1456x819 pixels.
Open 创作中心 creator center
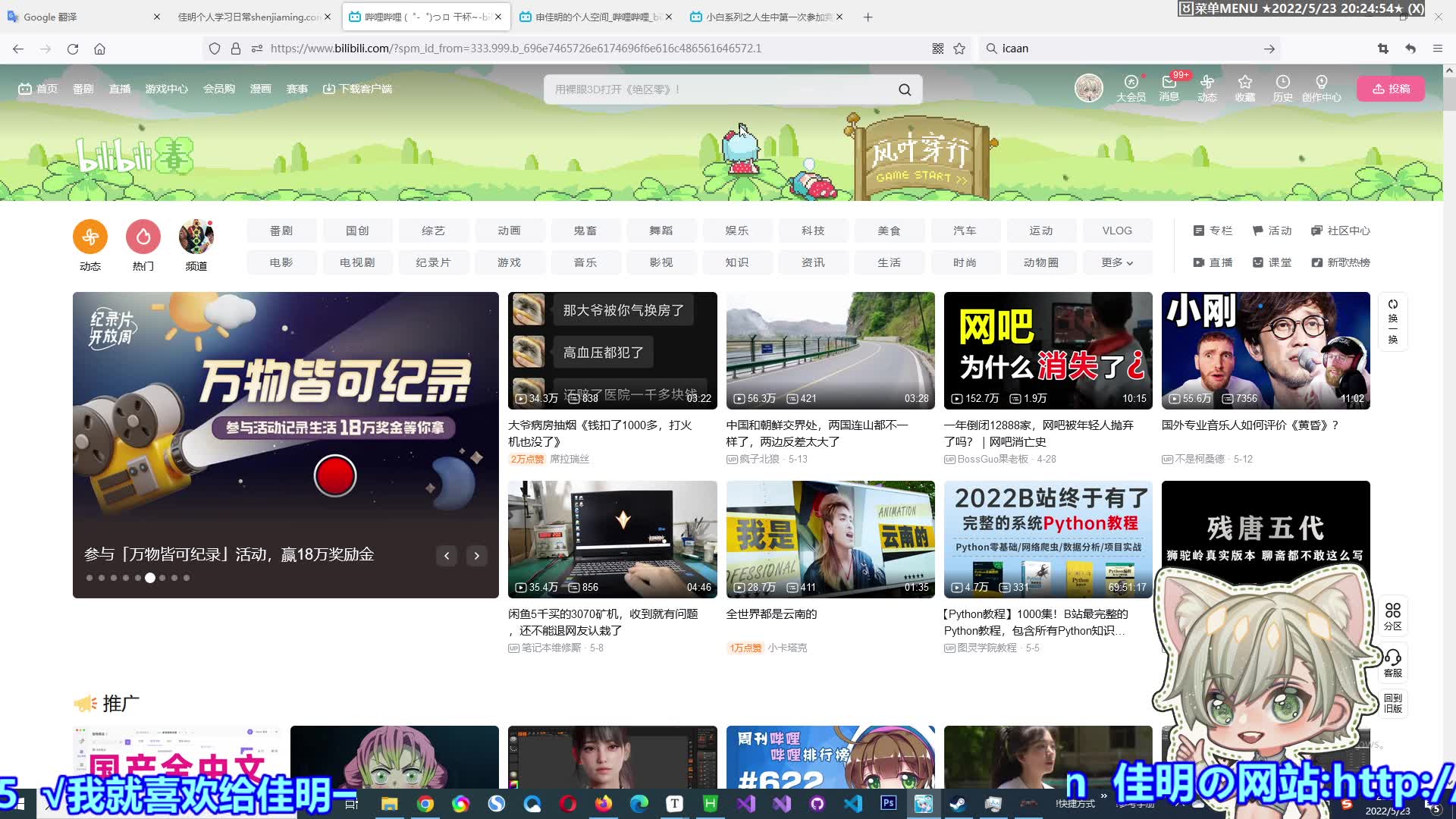tap(1321, 88)
